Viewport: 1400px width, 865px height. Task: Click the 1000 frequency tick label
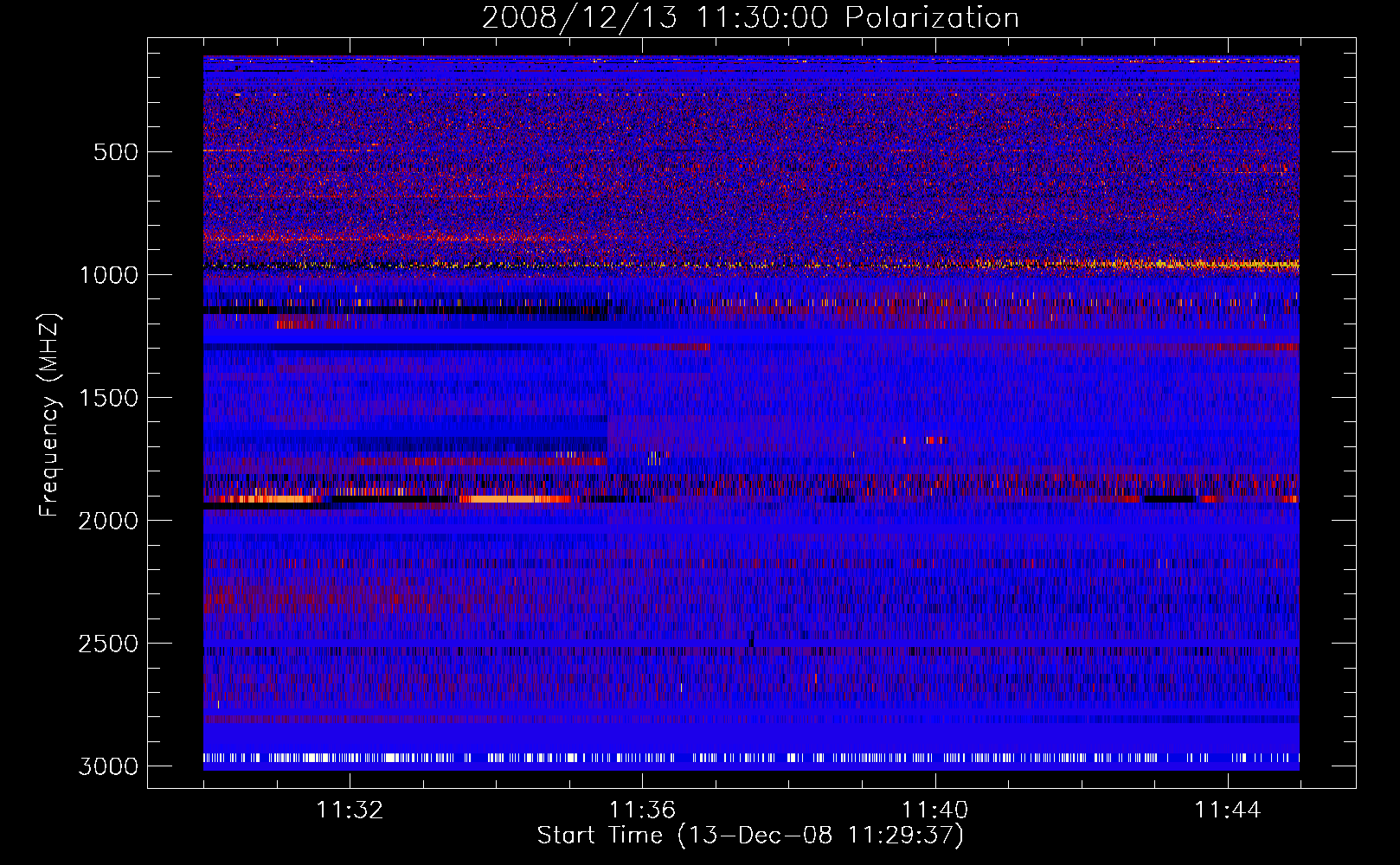click(x=108, y=275)
